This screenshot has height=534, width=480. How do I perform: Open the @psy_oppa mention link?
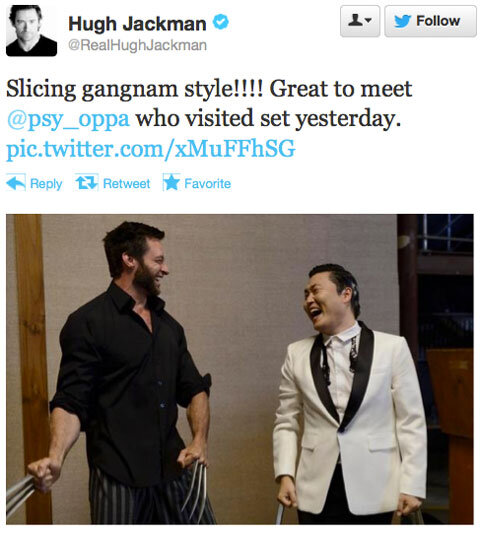[x=68, y=119]
